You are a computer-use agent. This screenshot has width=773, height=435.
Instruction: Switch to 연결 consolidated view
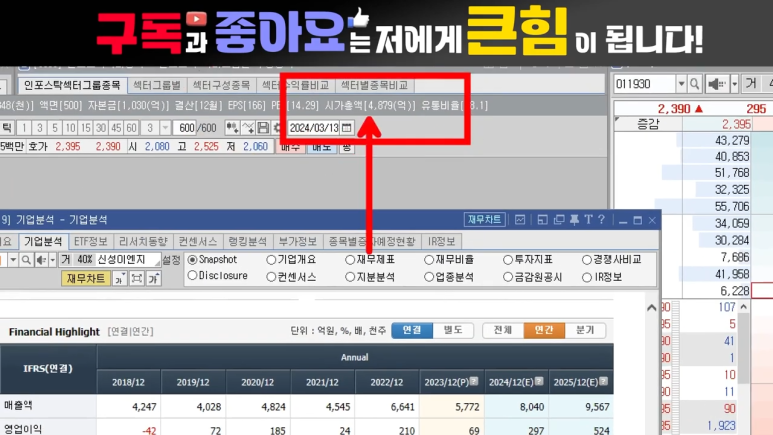[x=412, y=330]
